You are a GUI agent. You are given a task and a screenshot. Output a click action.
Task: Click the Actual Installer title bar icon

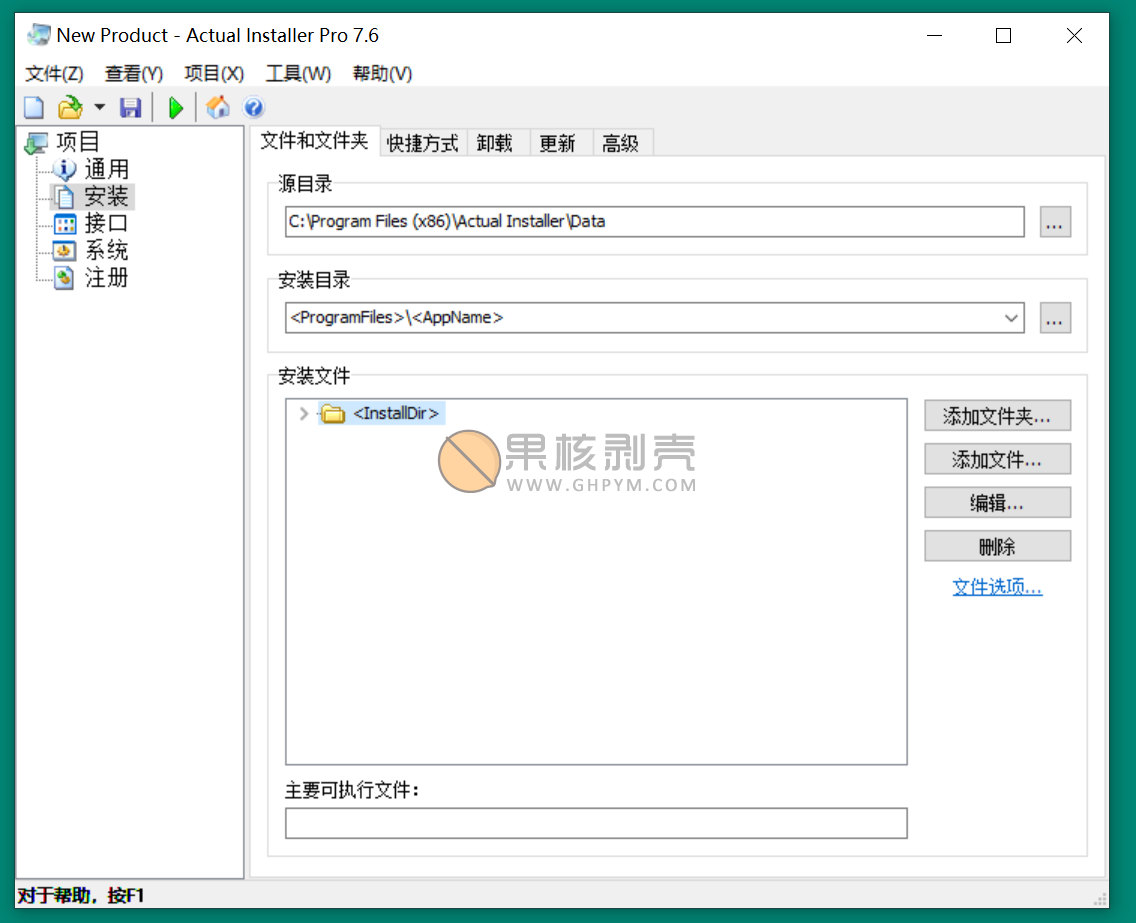[x=38, y=35]
